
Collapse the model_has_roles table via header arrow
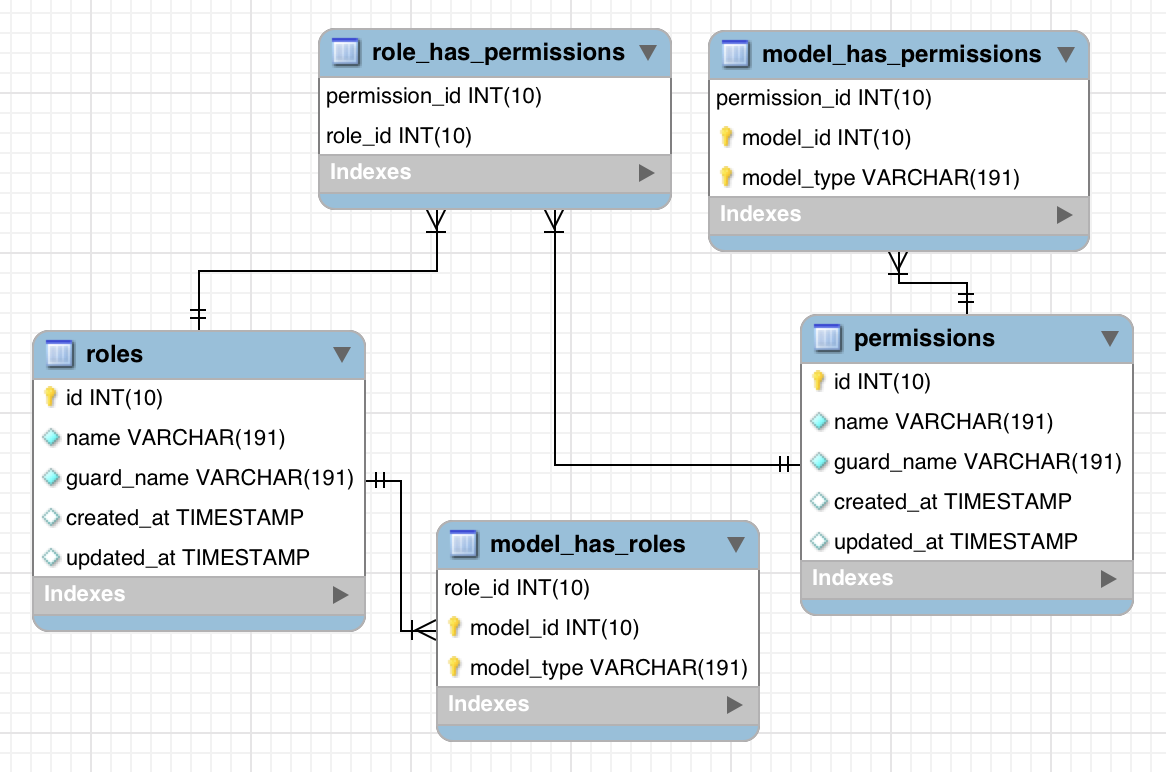pyautogui.click(x=735, y=545)
